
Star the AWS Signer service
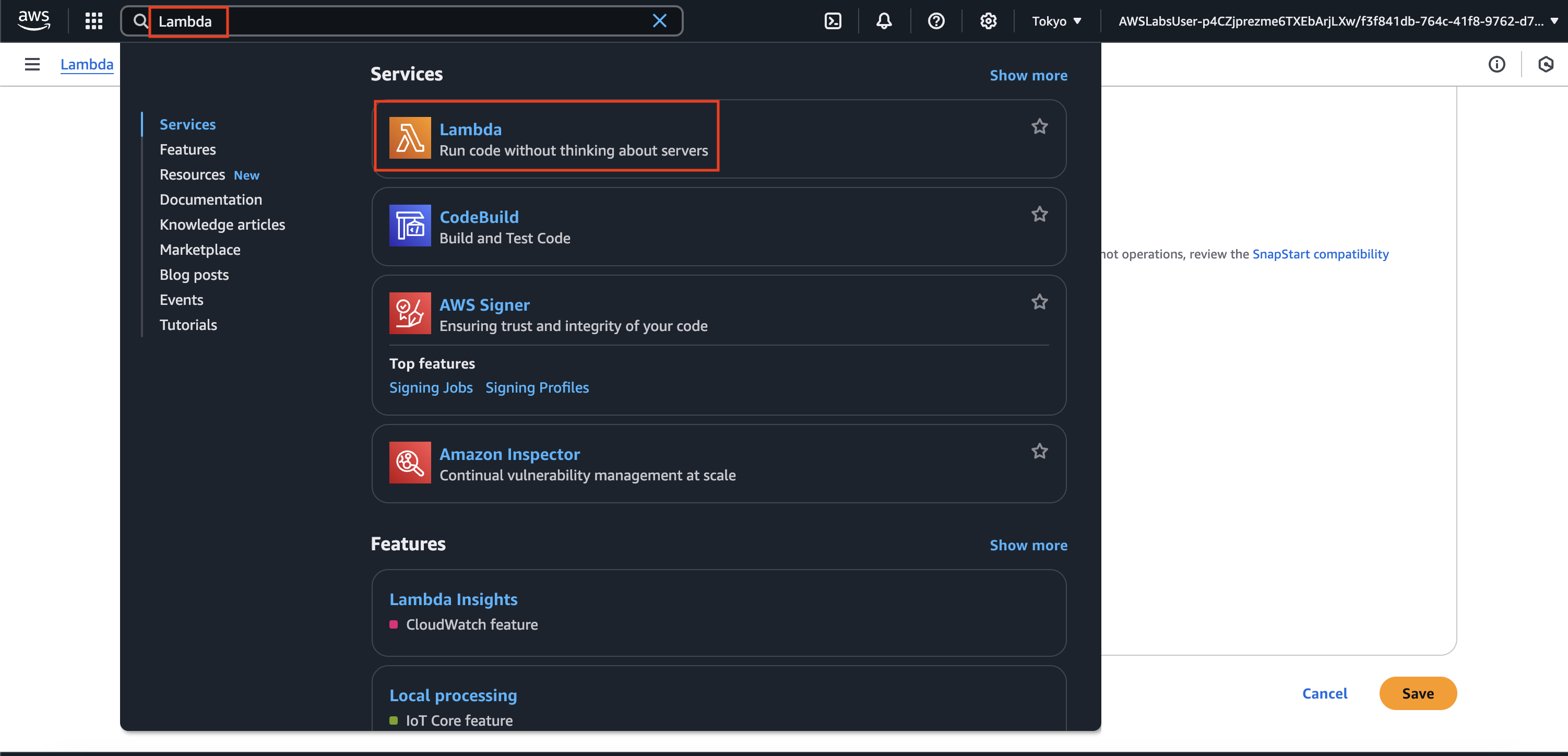(x=1039, y=302)
